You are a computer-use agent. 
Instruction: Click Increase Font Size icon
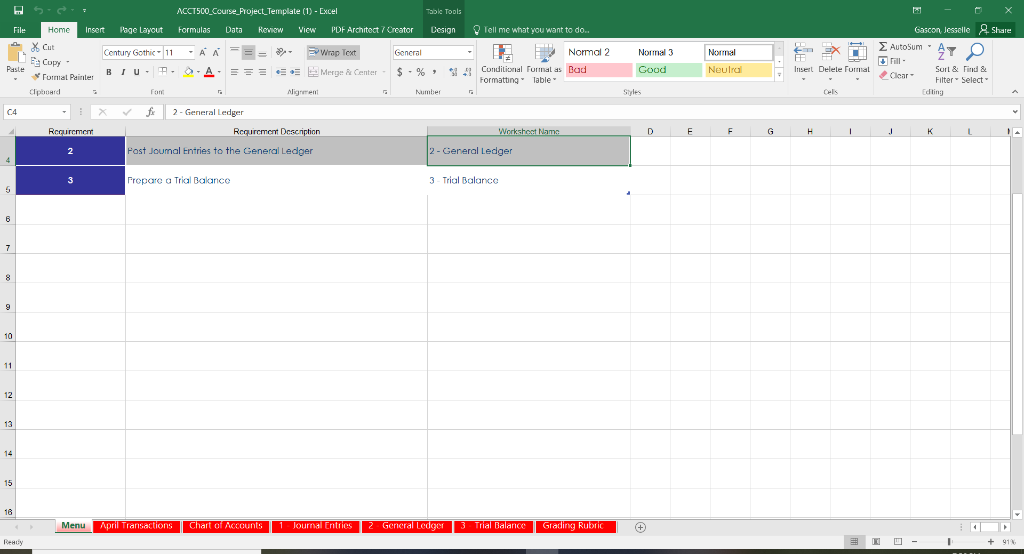202,52
